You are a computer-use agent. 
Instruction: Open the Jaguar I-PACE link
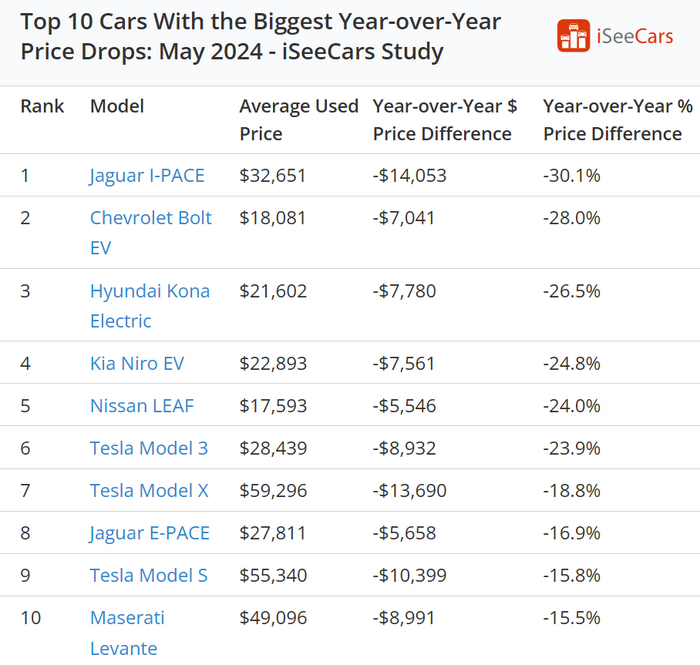click(x=147, y=176)
